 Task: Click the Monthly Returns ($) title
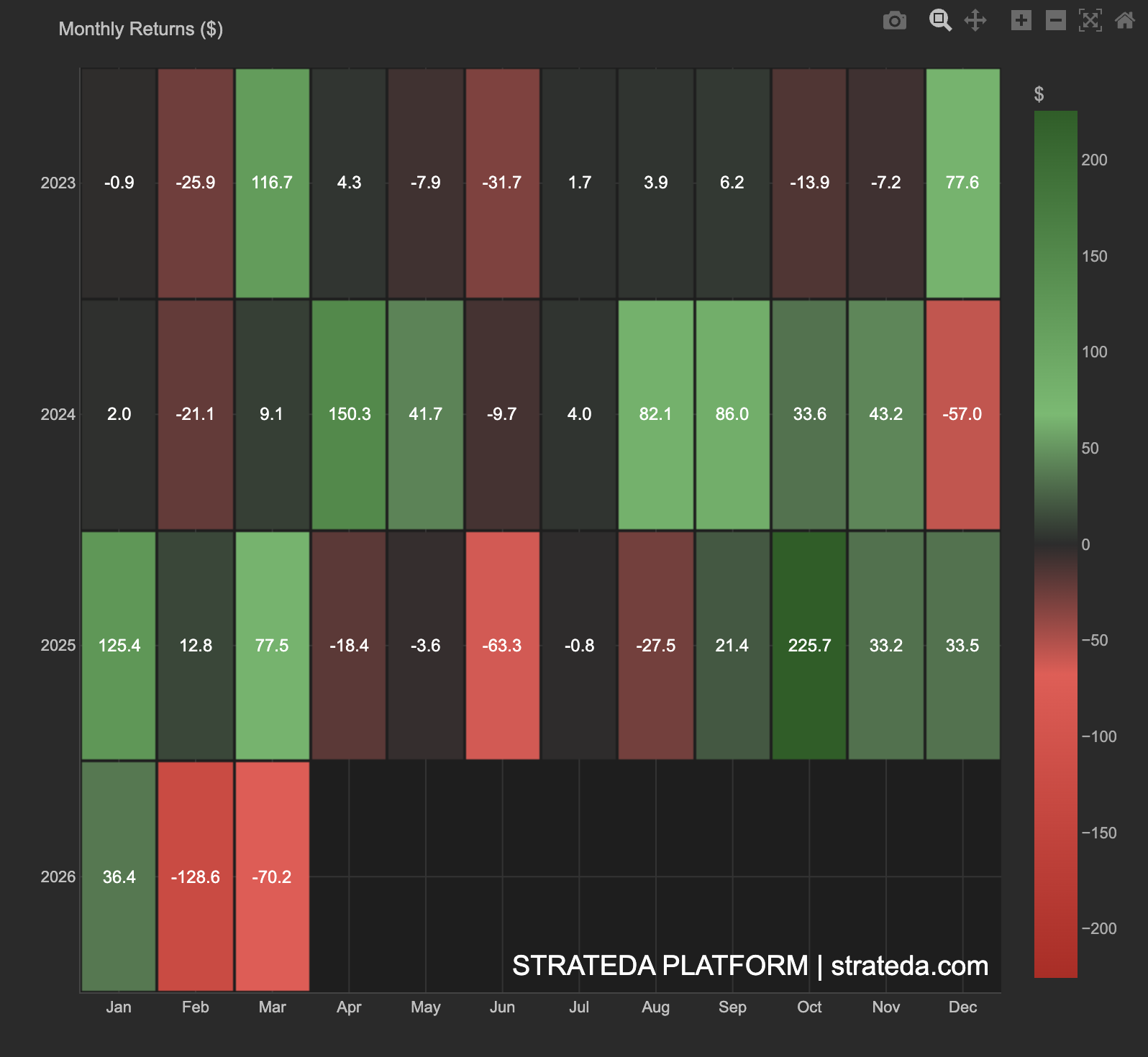point(140,29)
